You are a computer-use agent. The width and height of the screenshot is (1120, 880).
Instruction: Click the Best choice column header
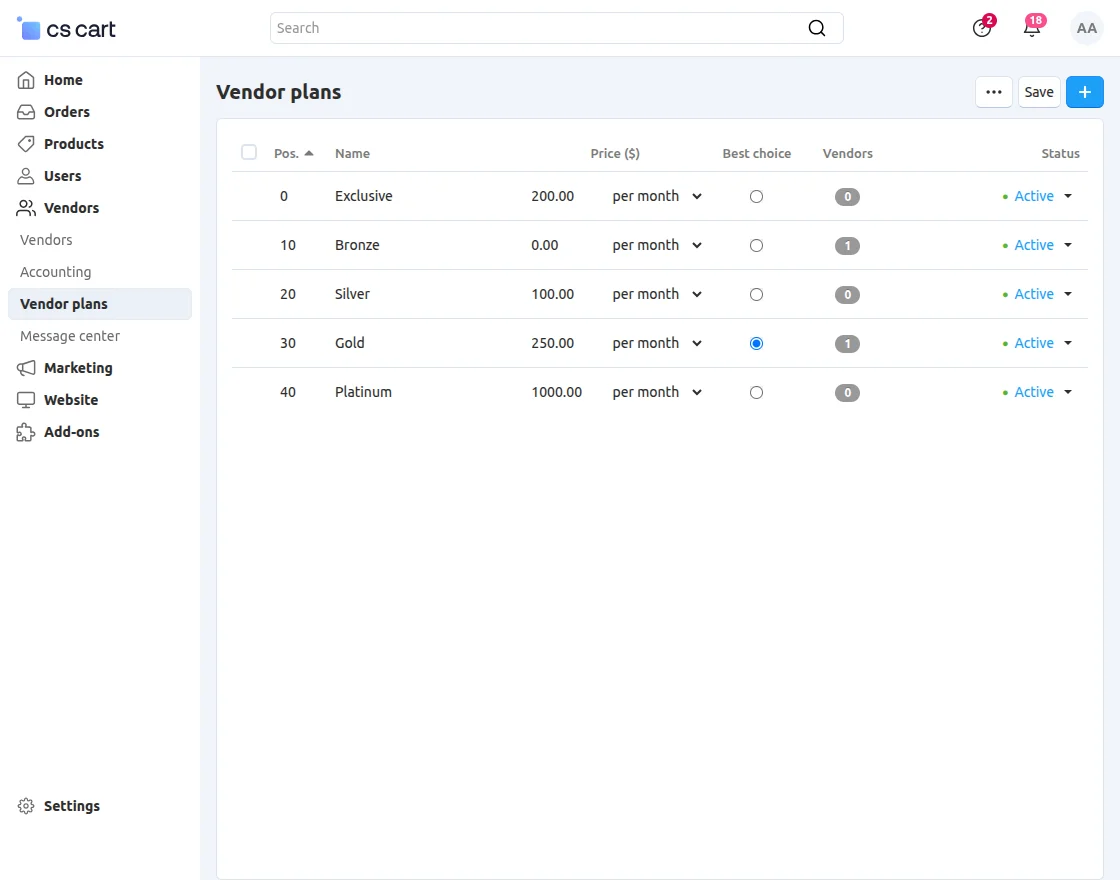coord(756,154)
